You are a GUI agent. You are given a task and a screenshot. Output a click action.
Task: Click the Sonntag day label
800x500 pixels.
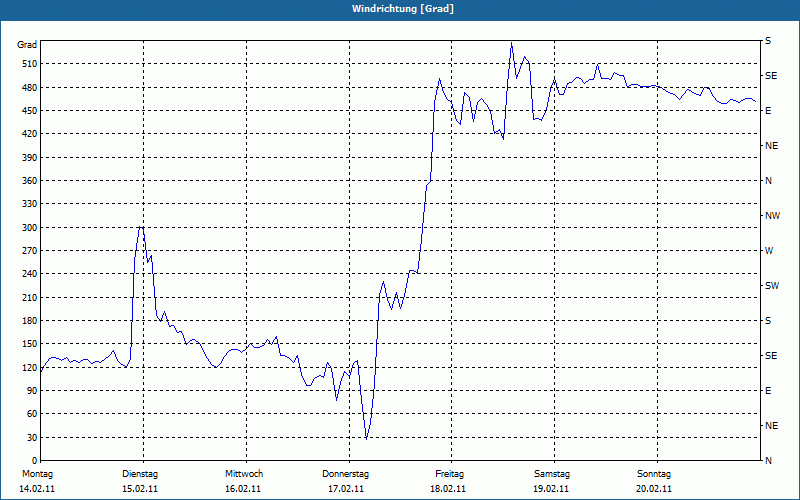654,474
